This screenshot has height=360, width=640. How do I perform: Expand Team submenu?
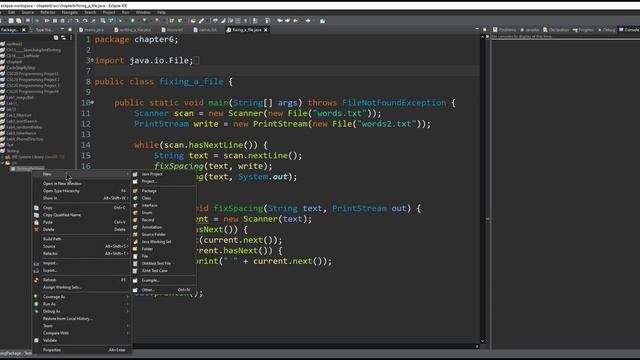pos(81,326)
